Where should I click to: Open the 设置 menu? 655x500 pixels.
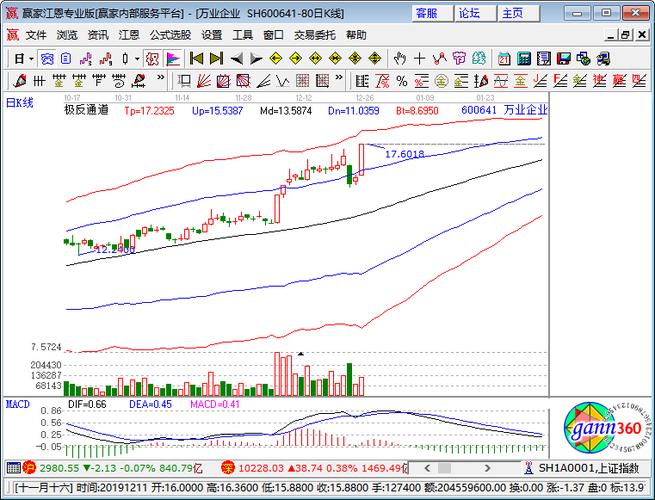coord(211,35)
